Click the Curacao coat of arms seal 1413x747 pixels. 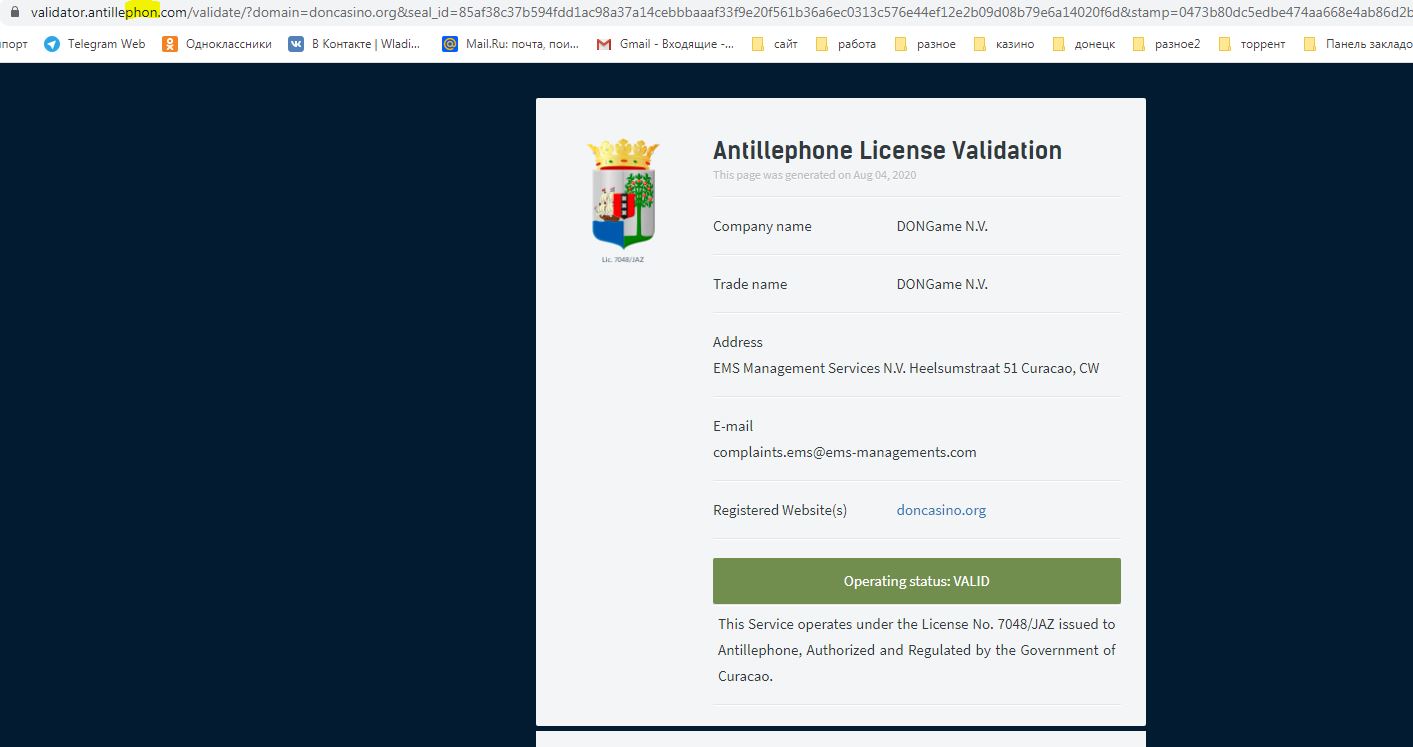[623, 193]
